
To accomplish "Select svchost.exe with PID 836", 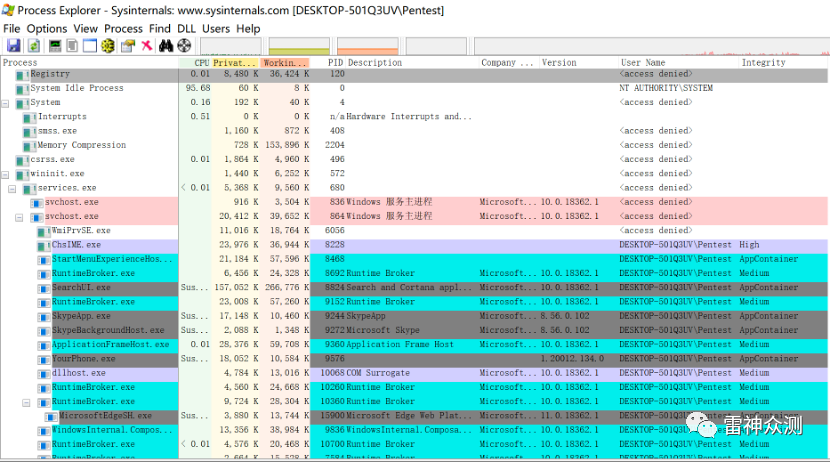I will pos(414,202).
